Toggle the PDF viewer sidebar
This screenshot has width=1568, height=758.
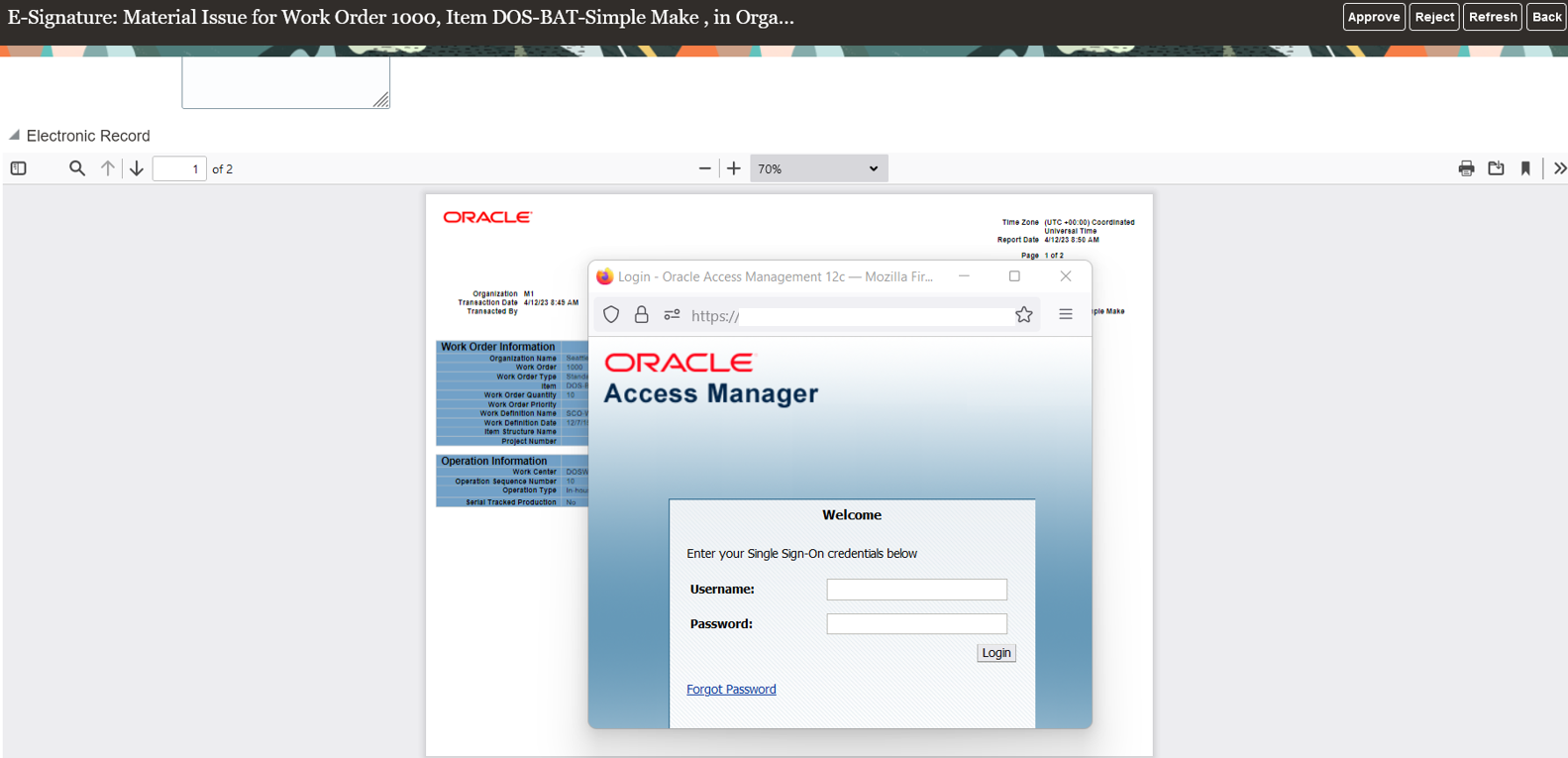(18, 168)
